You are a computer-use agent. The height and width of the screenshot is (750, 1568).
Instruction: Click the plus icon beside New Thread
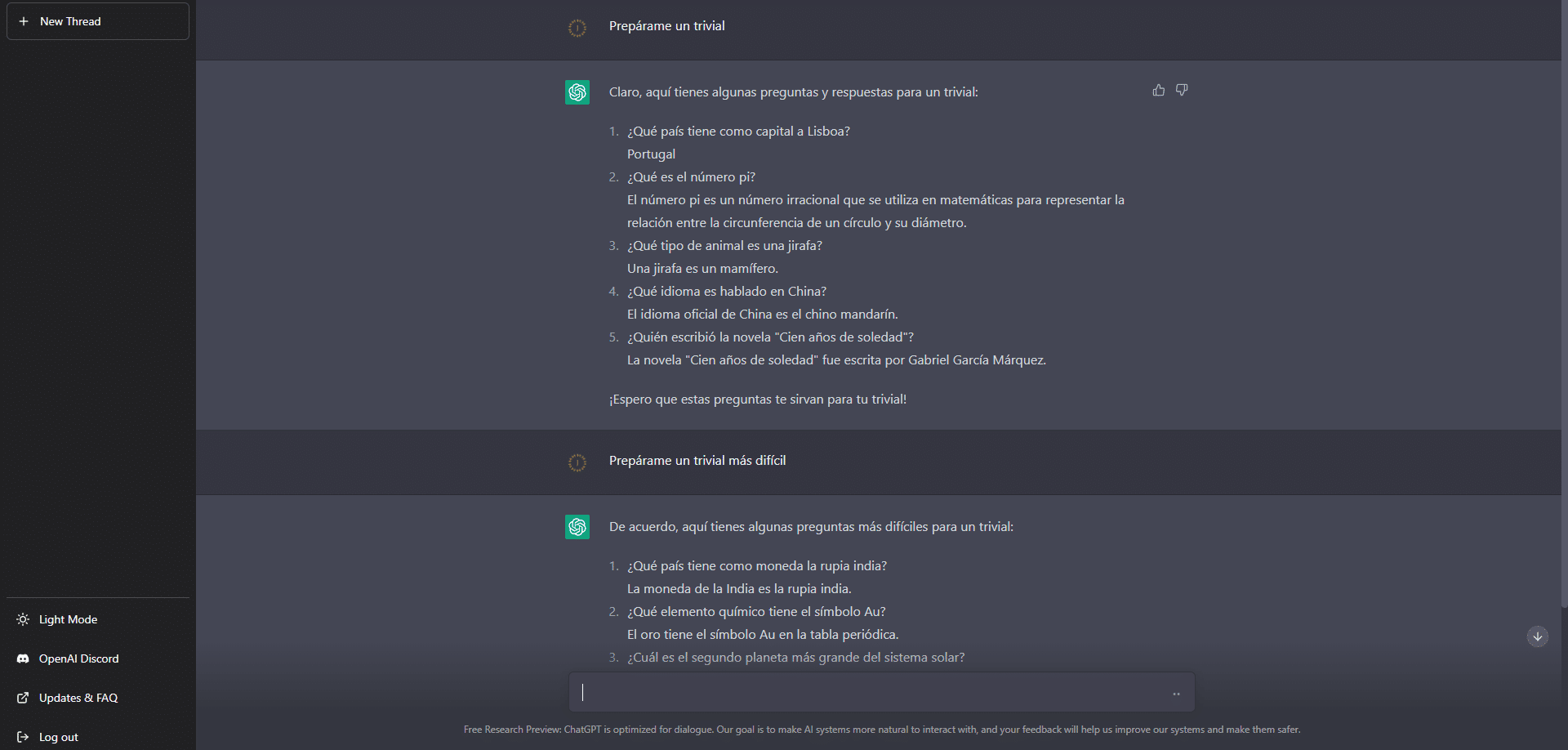24,21
